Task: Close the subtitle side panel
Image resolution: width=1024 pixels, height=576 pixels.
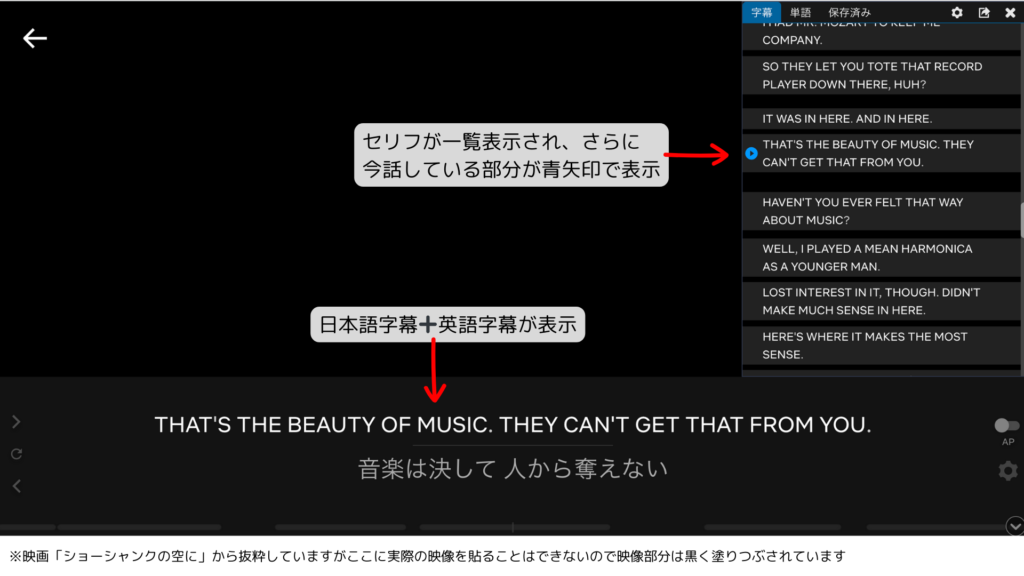Action: point(1010,12)
